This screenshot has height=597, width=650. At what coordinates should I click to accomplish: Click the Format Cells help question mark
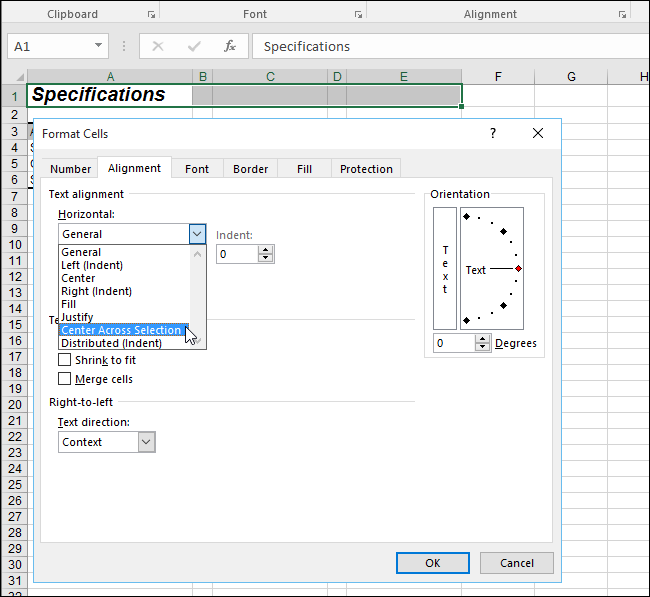492,133
